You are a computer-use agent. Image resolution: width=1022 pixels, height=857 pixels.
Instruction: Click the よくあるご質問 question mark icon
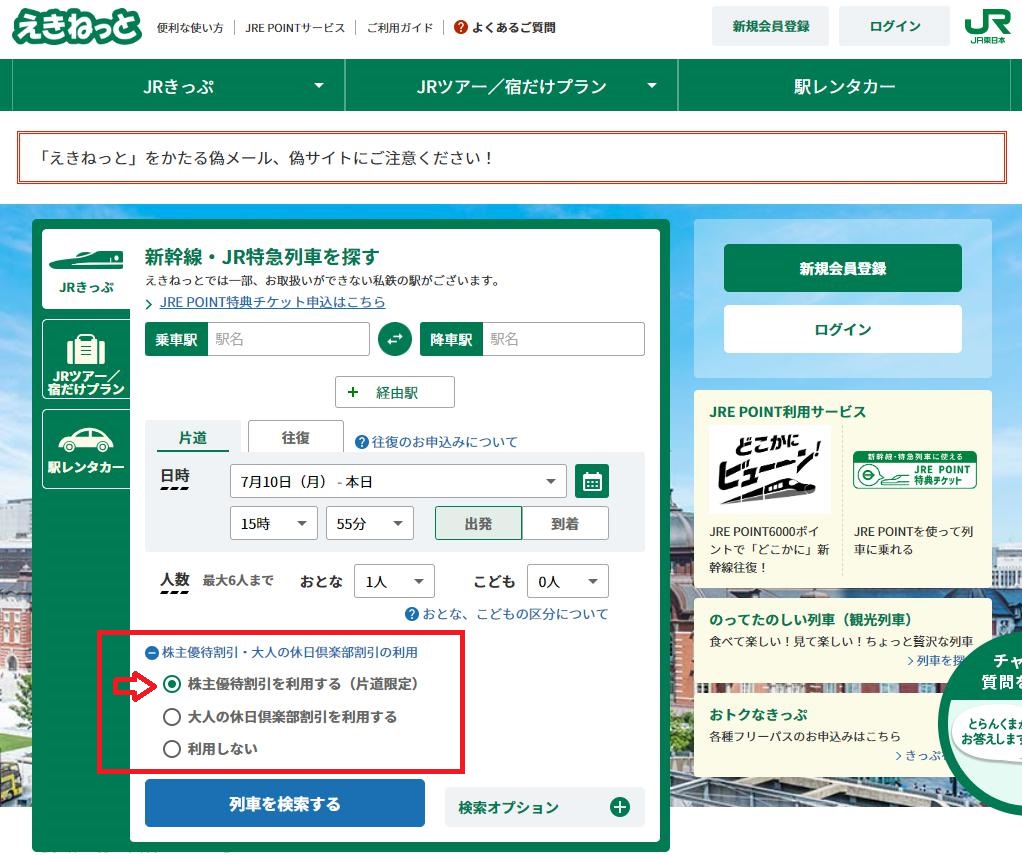click(x=461, y=27)
